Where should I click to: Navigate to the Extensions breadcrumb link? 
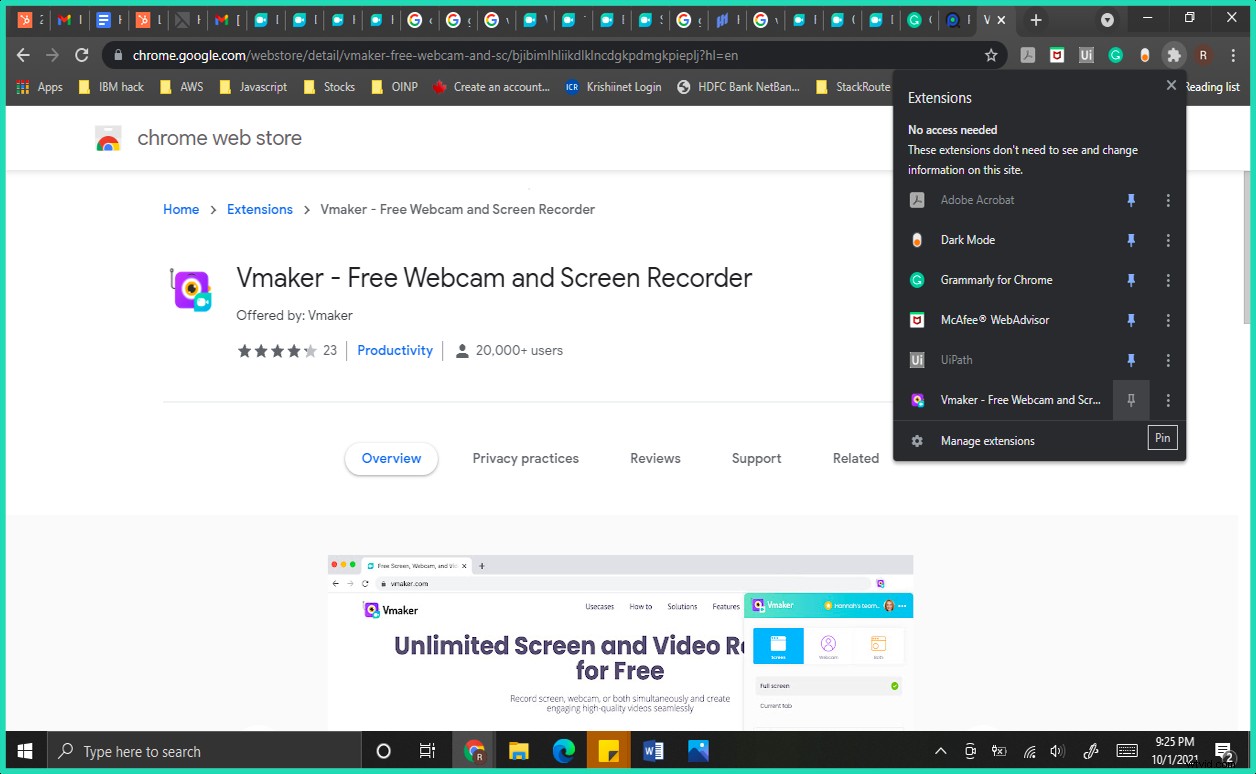click(259, 209)
